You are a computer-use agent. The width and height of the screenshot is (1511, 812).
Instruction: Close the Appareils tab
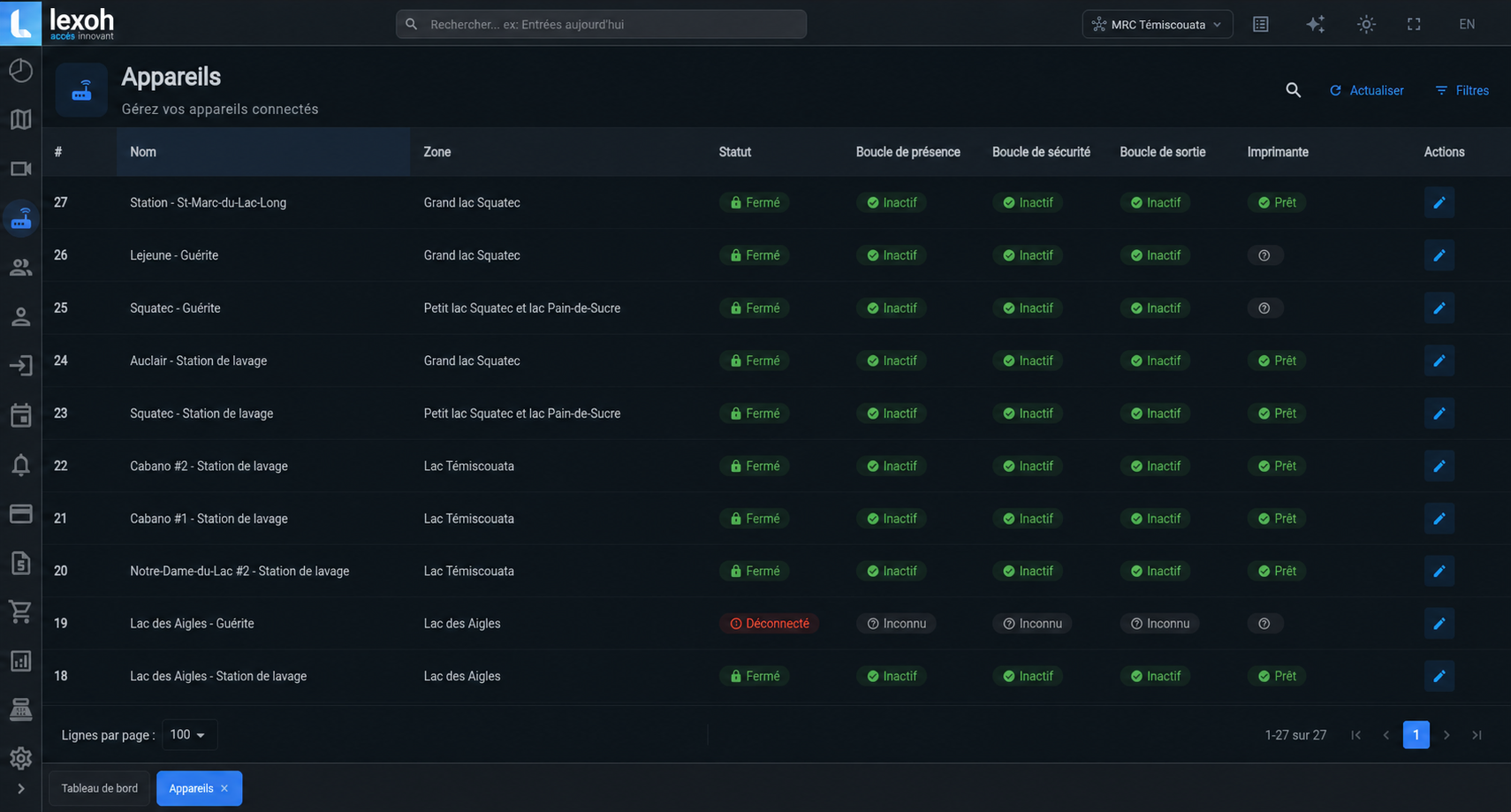tap(224, 788)
